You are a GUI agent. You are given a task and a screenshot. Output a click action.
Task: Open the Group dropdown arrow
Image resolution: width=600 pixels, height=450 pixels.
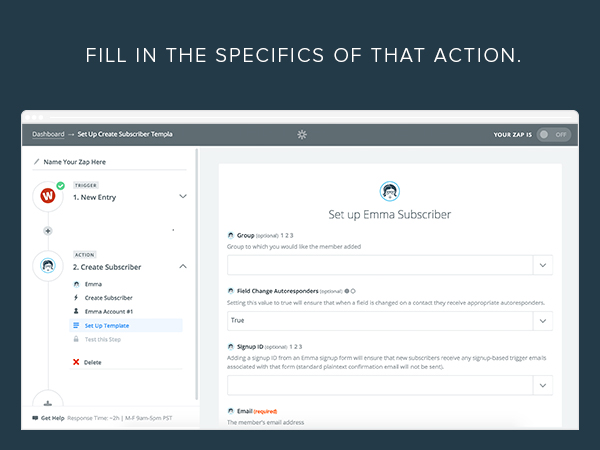tap(543, 265)
